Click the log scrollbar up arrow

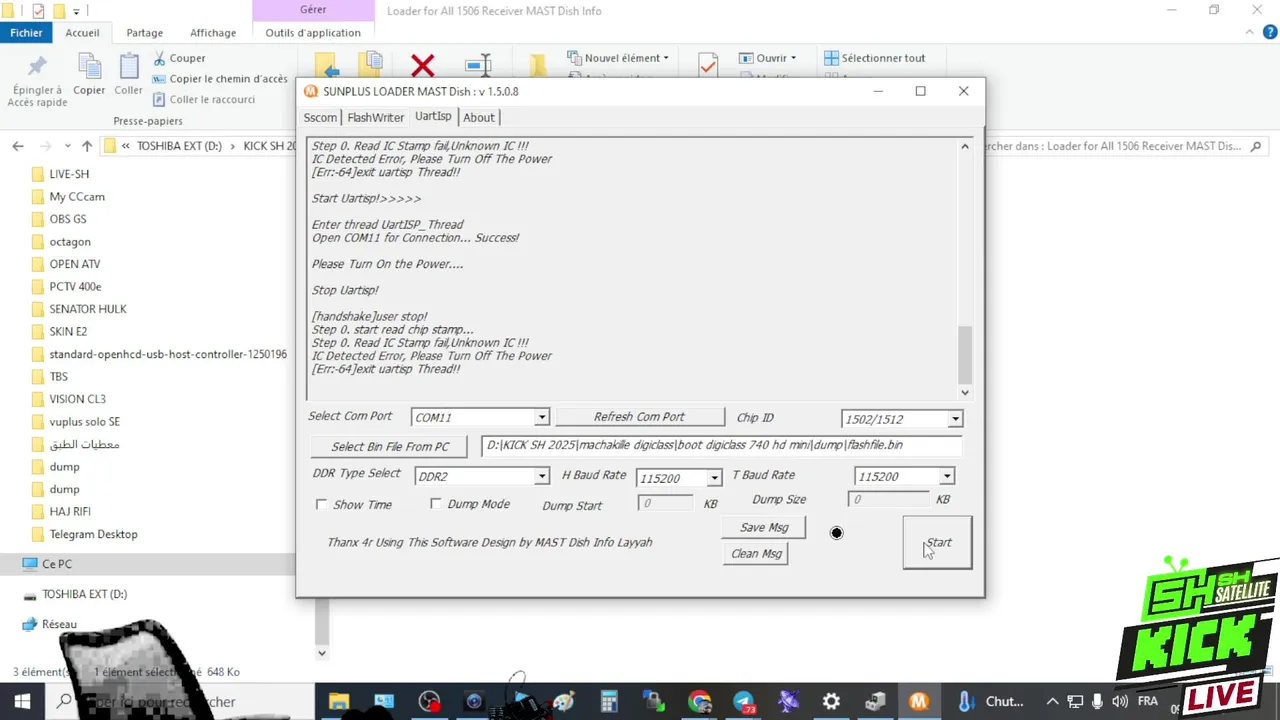coord(965,146)
